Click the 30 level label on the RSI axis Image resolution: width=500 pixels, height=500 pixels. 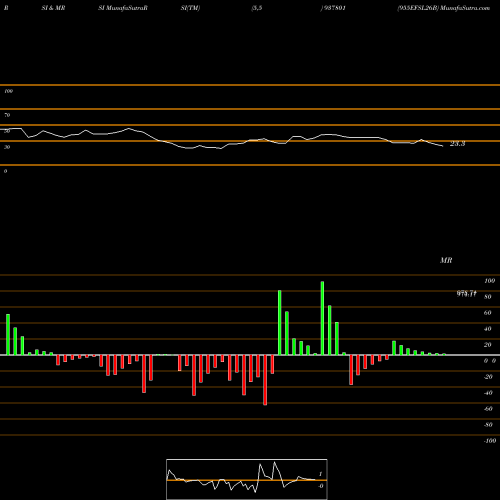pyautogui.click(x=7, y=147)
